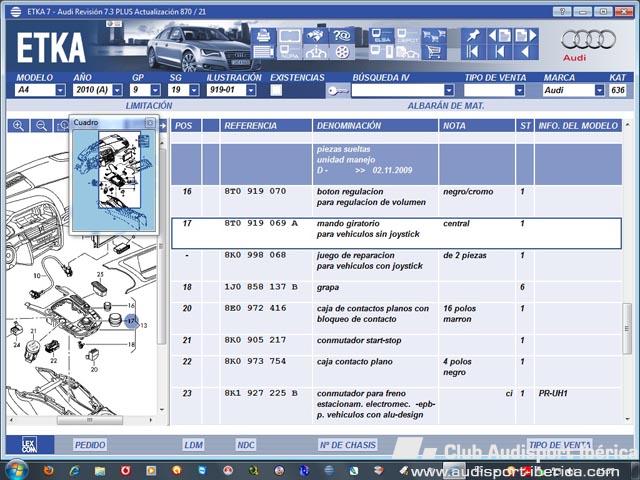Launch Firefox from the taskbar

point(49,471)
